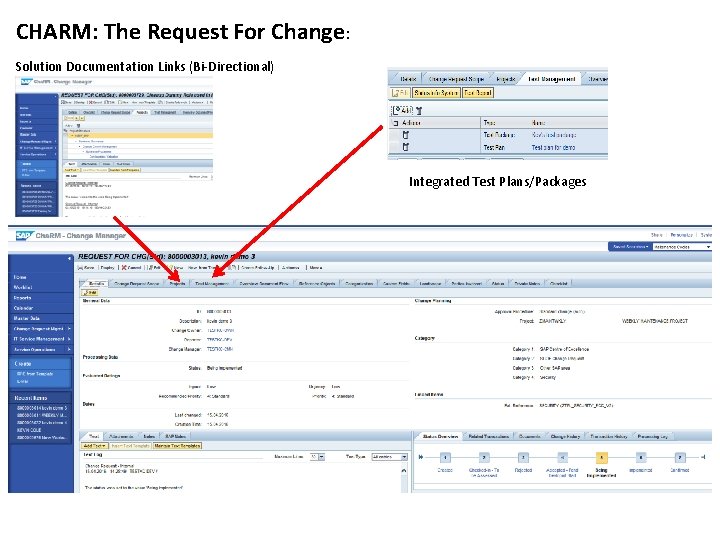Click the yellow Edit button under Details tab
This screenshot has width=720, height=540.
click(90, 292)
